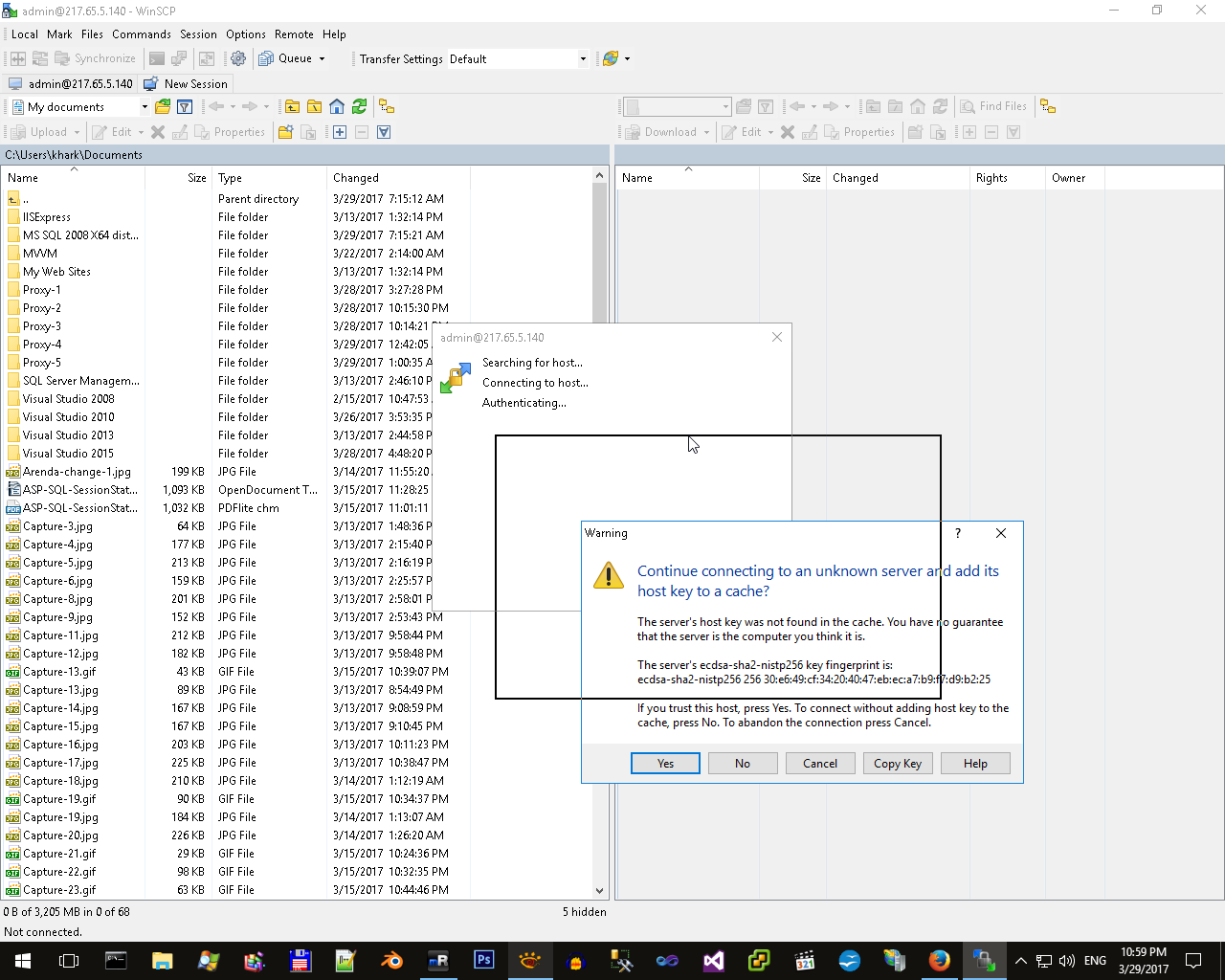Close the admin@217.65.5.140 connecting dialog
The height and width of the screenshot is (980, 1225).
coord(777,337)
